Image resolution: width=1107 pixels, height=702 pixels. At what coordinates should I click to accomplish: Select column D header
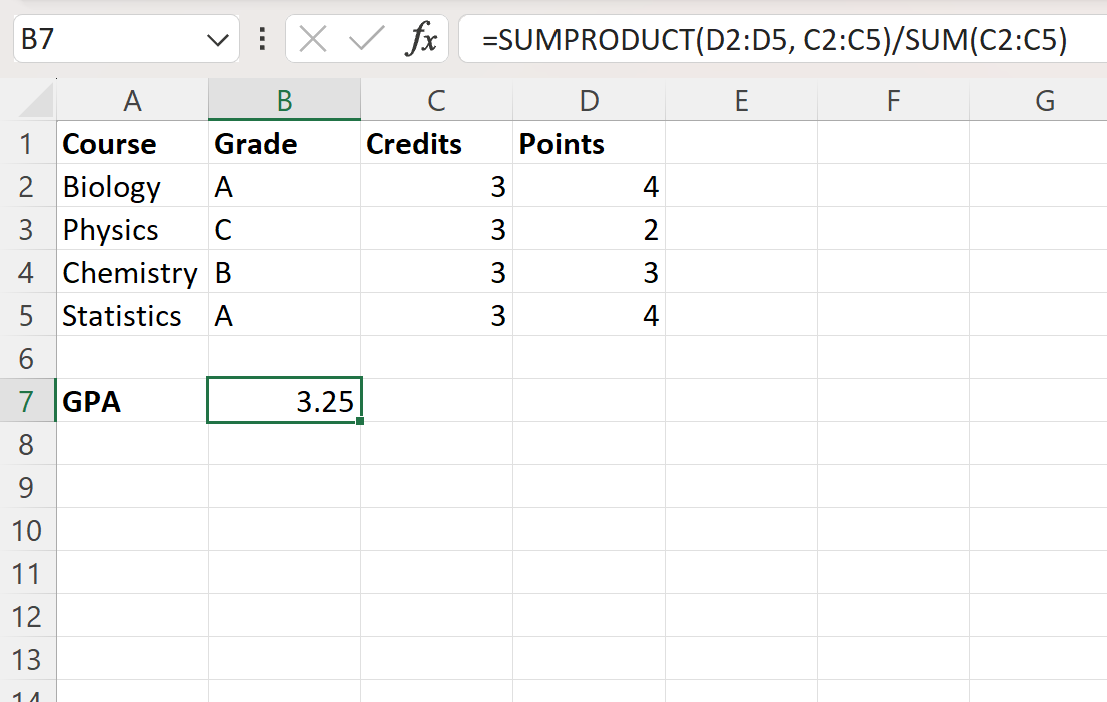point(589,100)
